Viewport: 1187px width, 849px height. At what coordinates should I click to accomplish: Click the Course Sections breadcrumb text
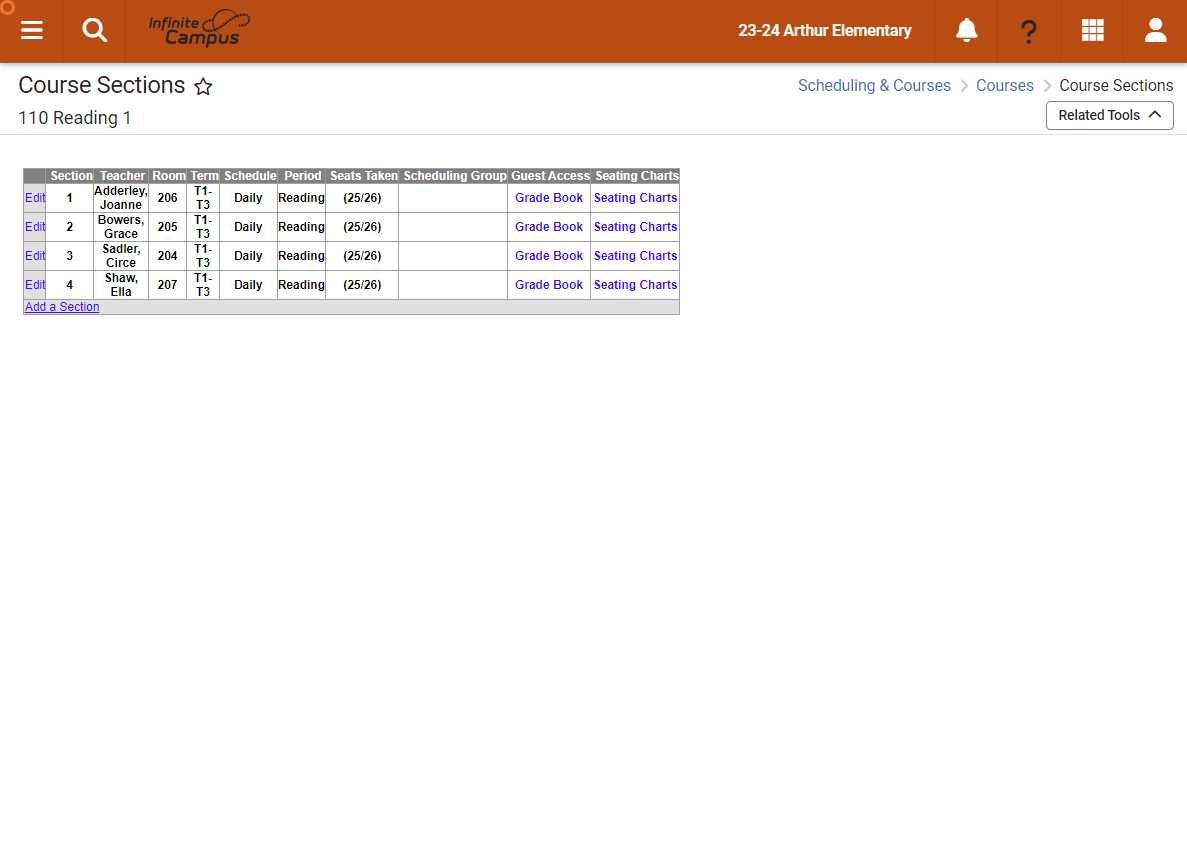(1116, 86)
